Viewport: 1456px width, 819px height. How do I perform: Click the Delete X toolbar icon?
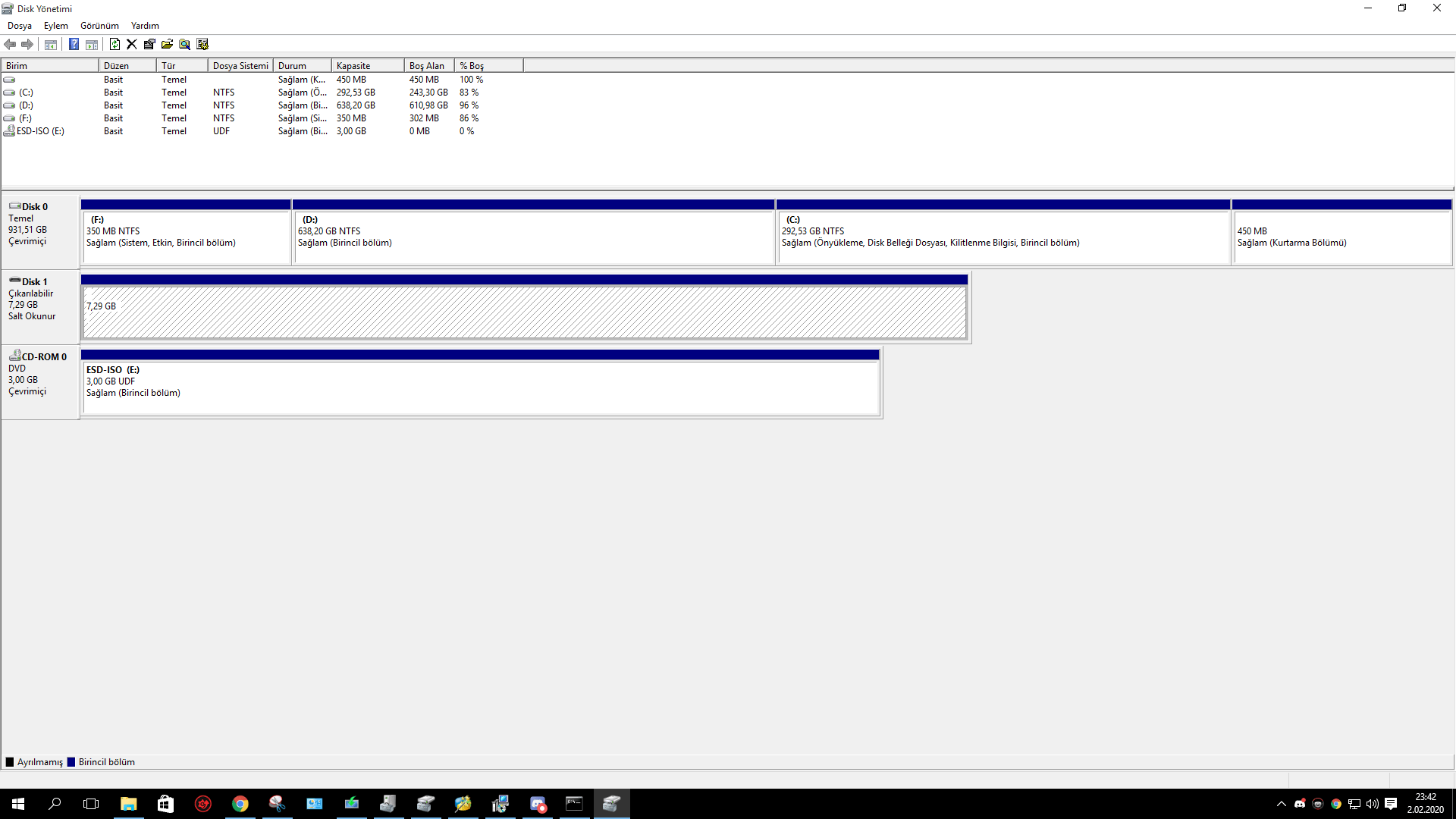click(x=132, y=44)
